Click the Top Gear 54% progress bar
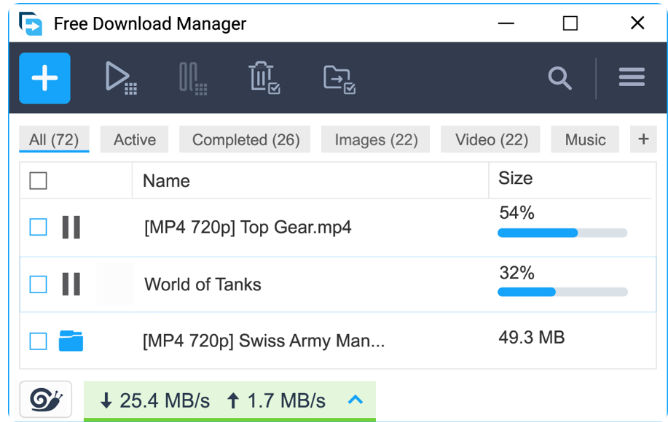This screenshot has width=668, height=422. pos(562,233)
